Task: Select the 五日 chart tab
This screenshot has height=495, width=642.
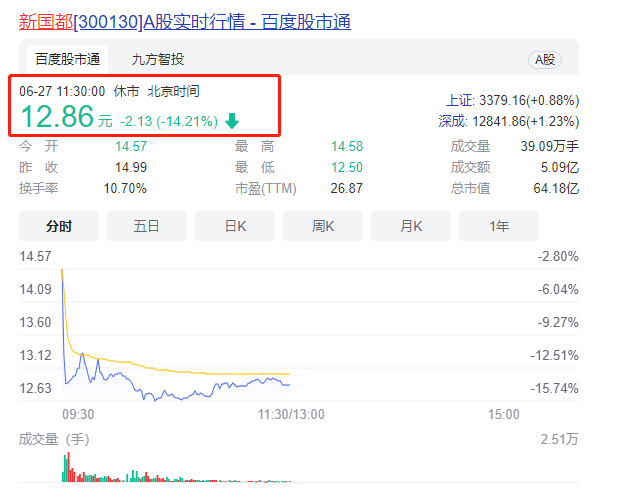Action: pos(147,226)
